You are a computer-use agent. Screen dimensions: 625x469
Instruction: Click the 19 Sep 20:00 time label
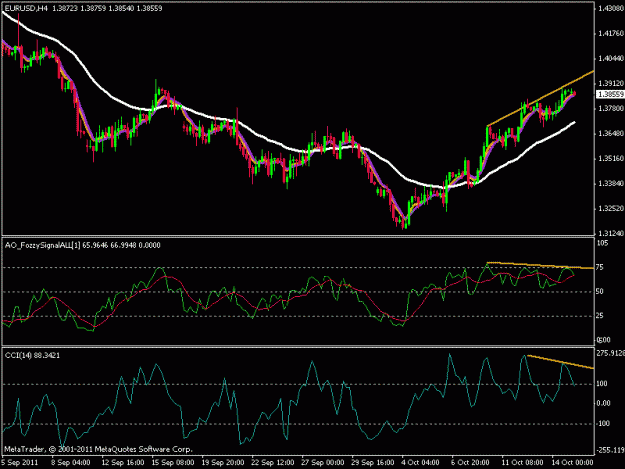pyautogui.click(x=223, y=462)
